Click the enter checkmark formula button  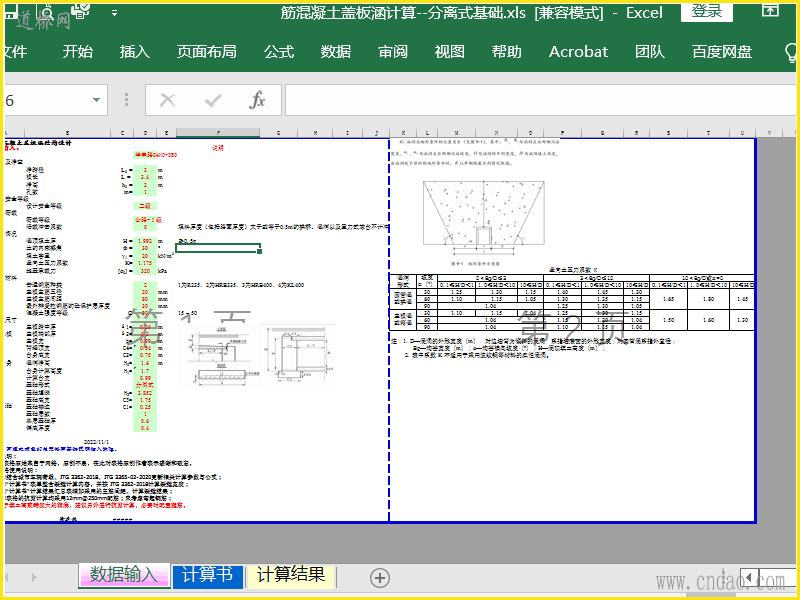point(213,100)
